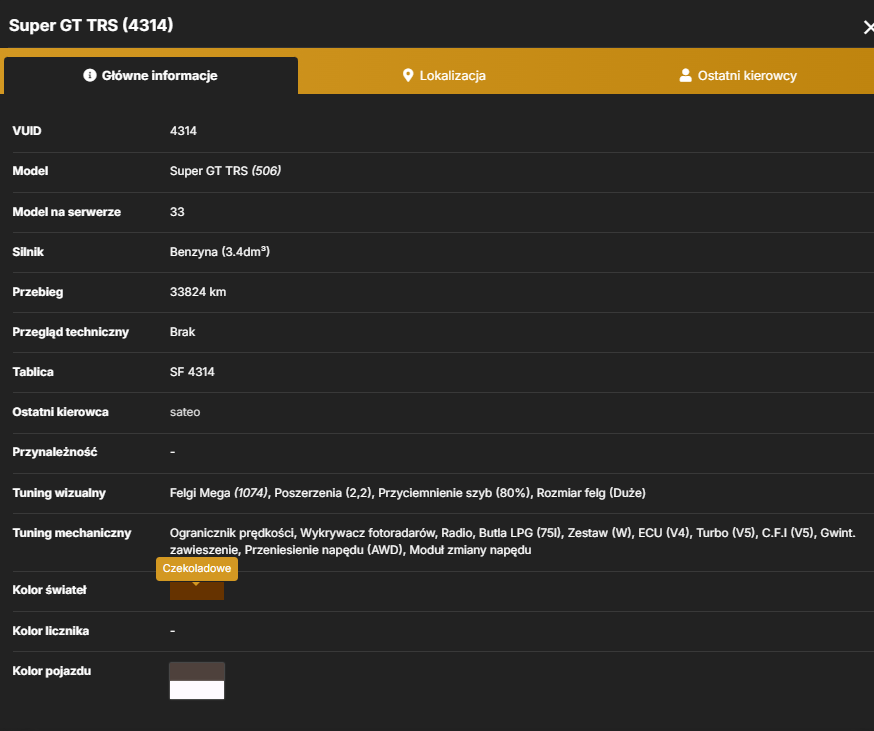Click the Czekoladowe tooltip label
This screenshot has width=874, height=731.
tap(197, 568)
